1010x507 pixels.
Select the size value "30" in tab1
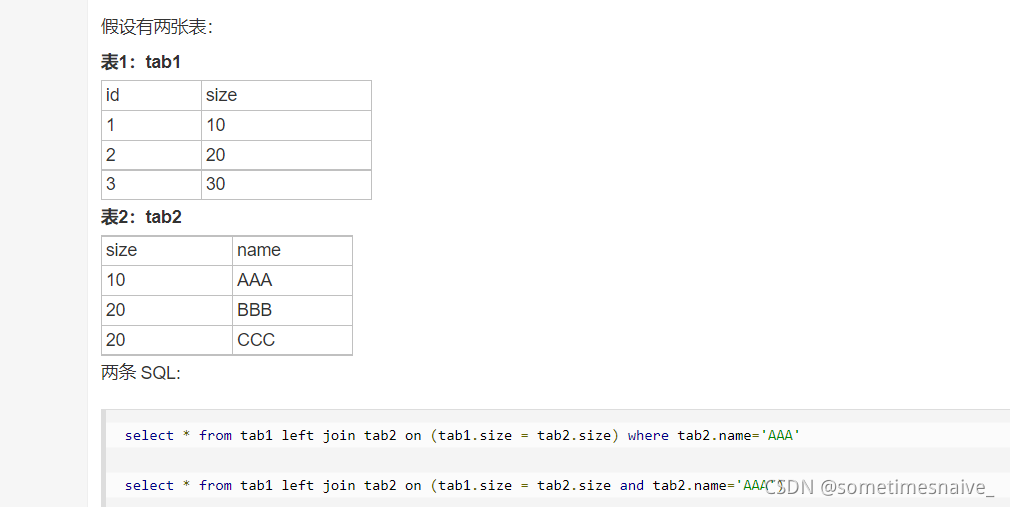(287, 184)
